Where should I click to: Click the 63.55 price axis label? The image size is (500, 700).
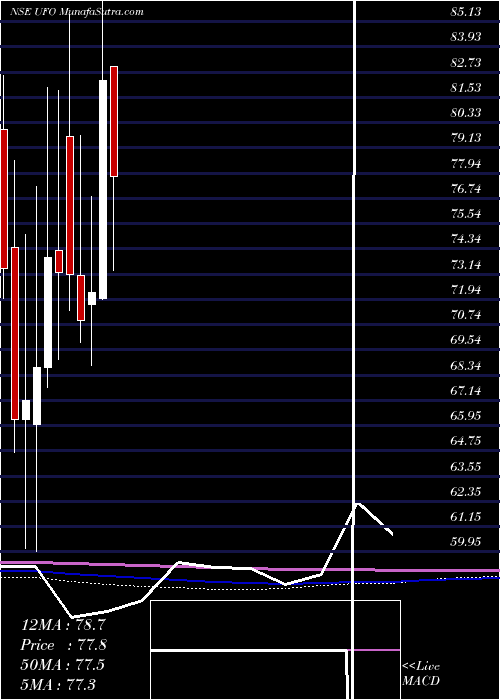(x=466, y=467)
